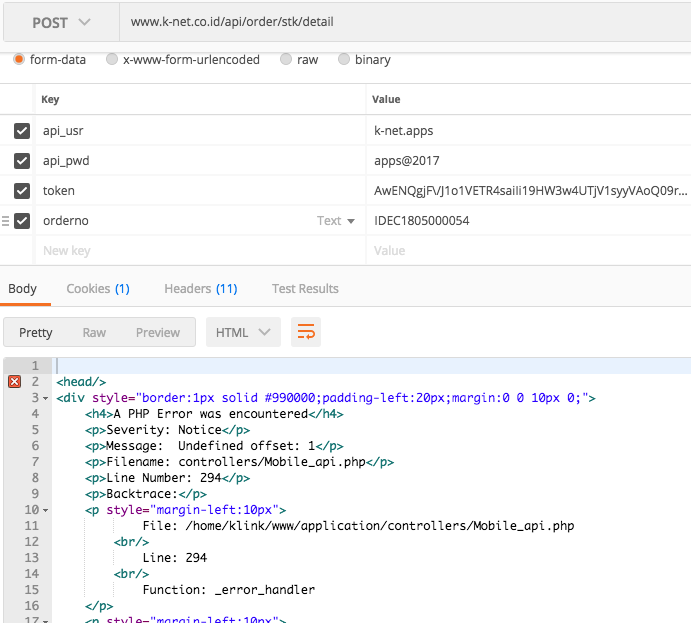Collapse the div block at line 3

47,398
